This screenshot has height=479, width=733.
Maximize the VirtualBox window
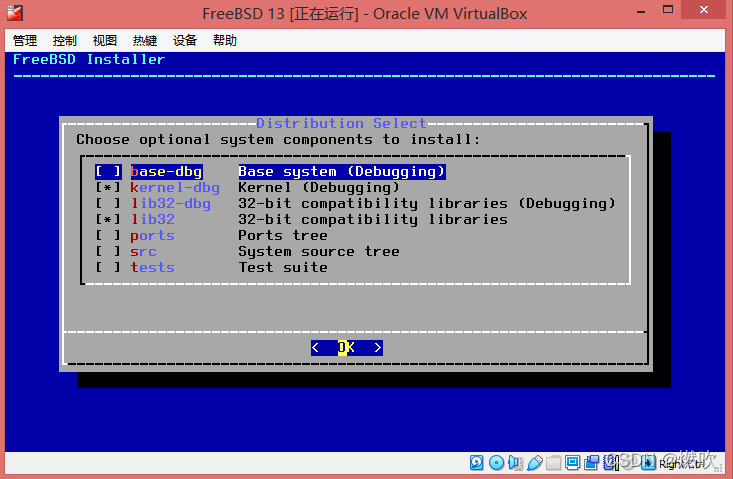[x=668, y=10]
